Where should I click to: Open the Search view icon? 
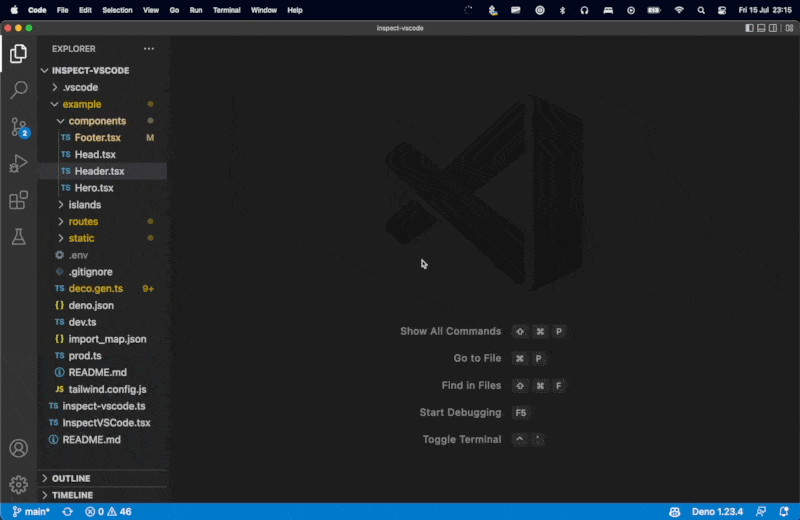(x=18, y=90)
